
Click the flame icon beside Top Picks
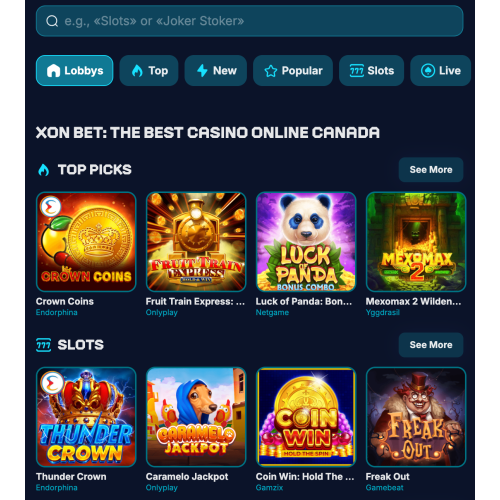tap(43, 170)
